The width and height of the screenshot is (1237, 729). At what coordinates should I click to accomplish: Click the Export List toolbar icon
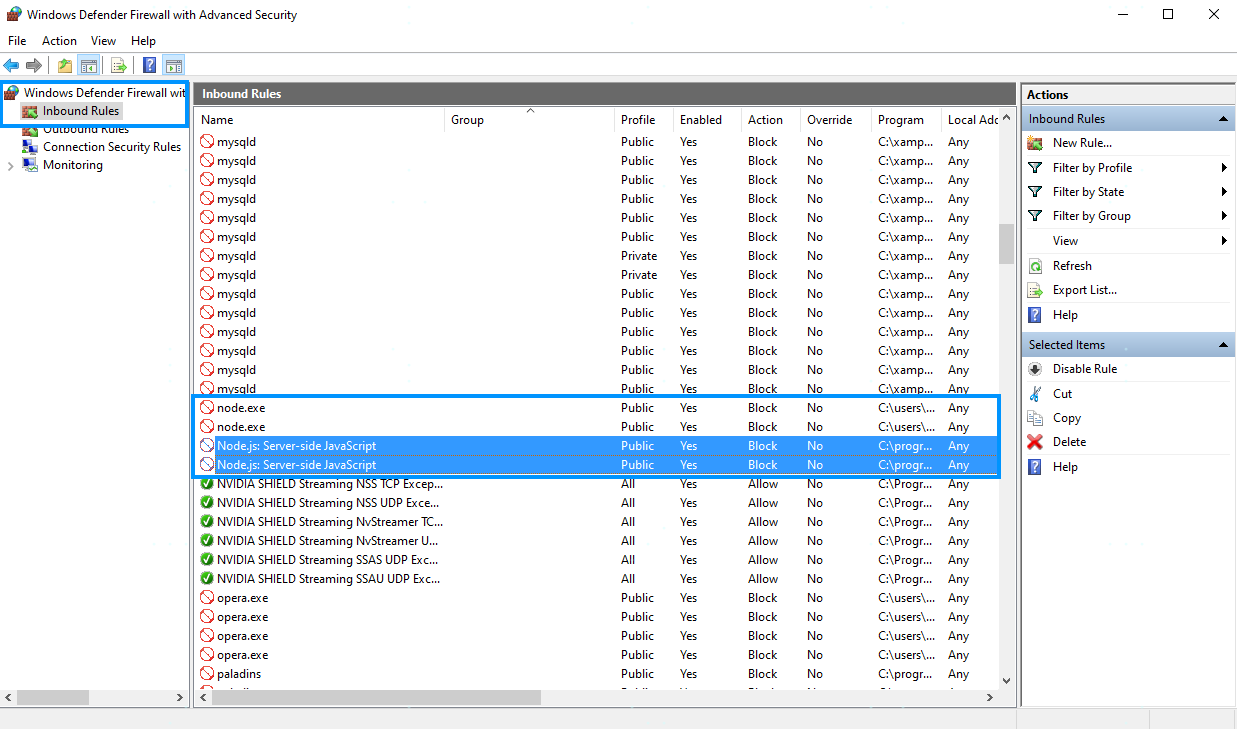pyautogui.click(x=119, y=66)
